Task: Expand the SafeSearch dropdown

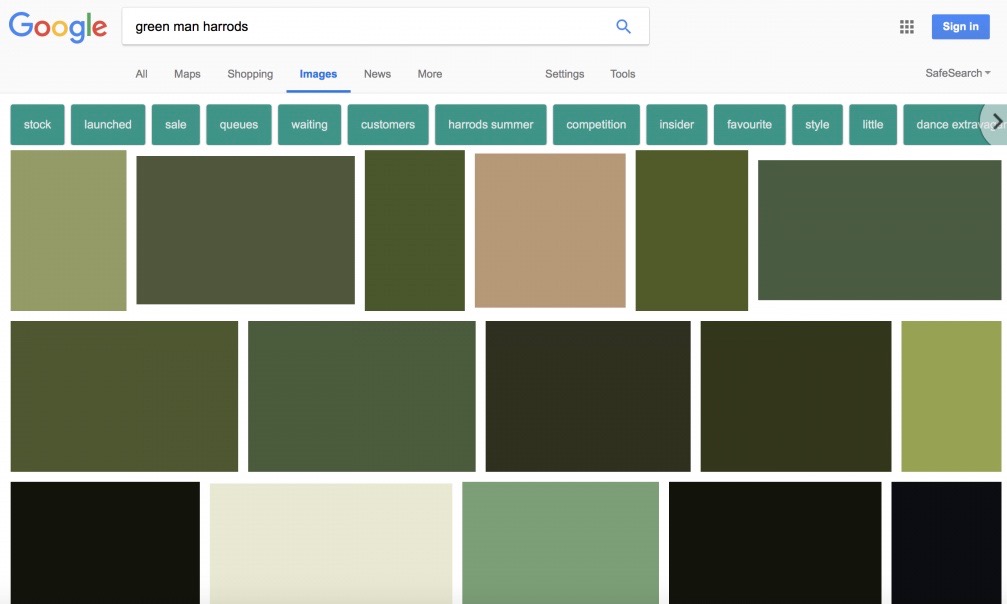Action: click(957, 73)
